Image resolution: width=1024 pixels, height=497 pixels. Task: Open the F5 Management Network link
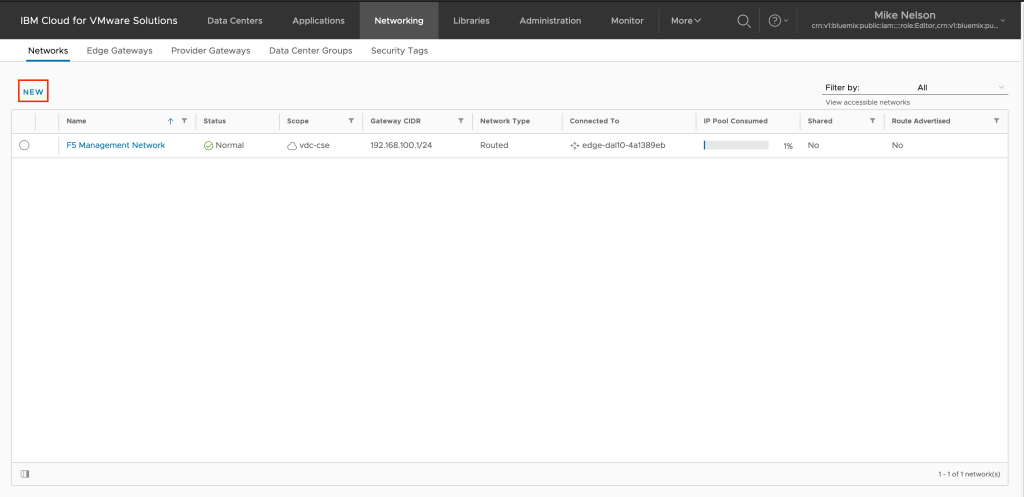pyautogui.click(x=115, y=145)
